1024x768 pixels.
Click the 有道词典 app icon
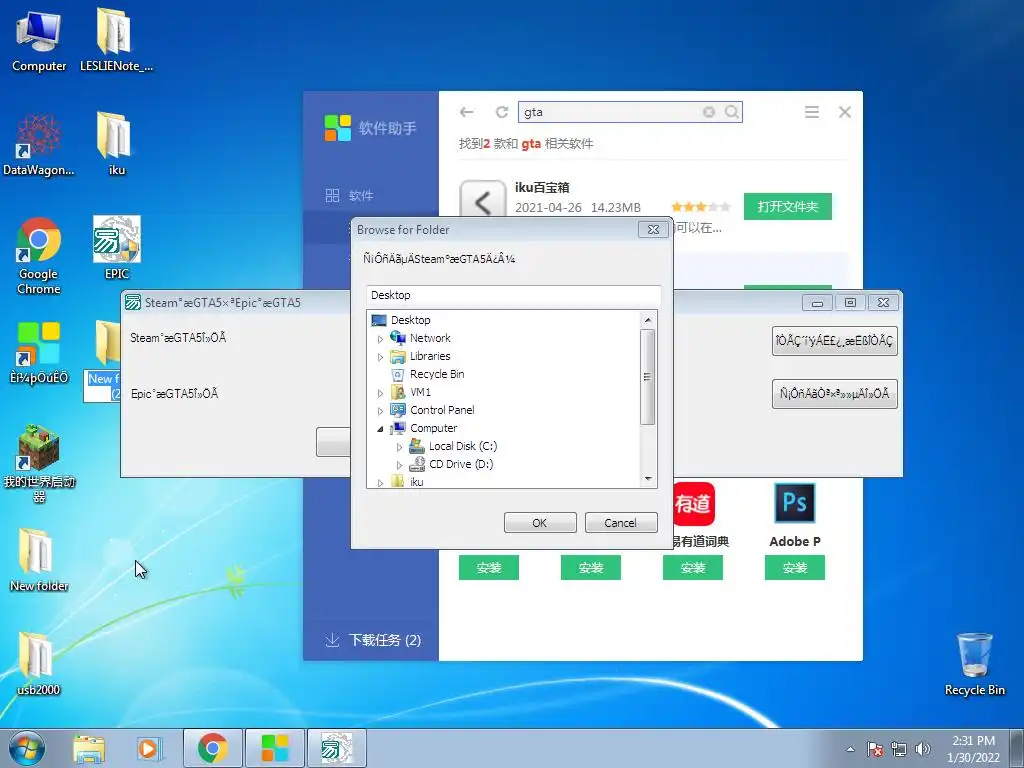[694, 503]
